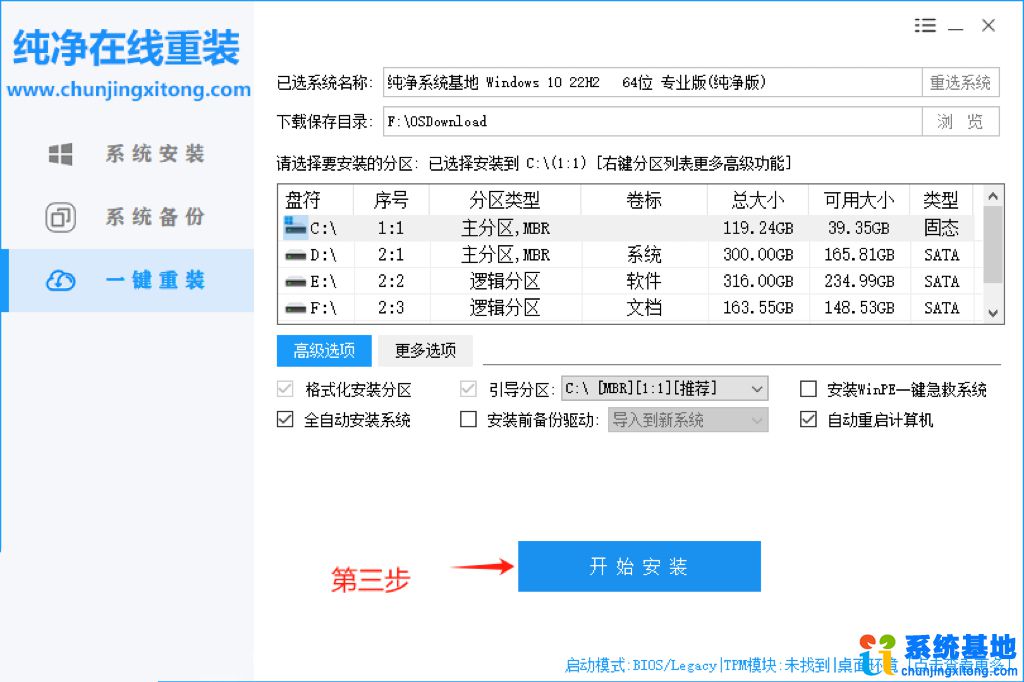Screen dimensions: 1024x682
Task: Click the 下载保存目录 path field
Action: [x=652, y=122]
